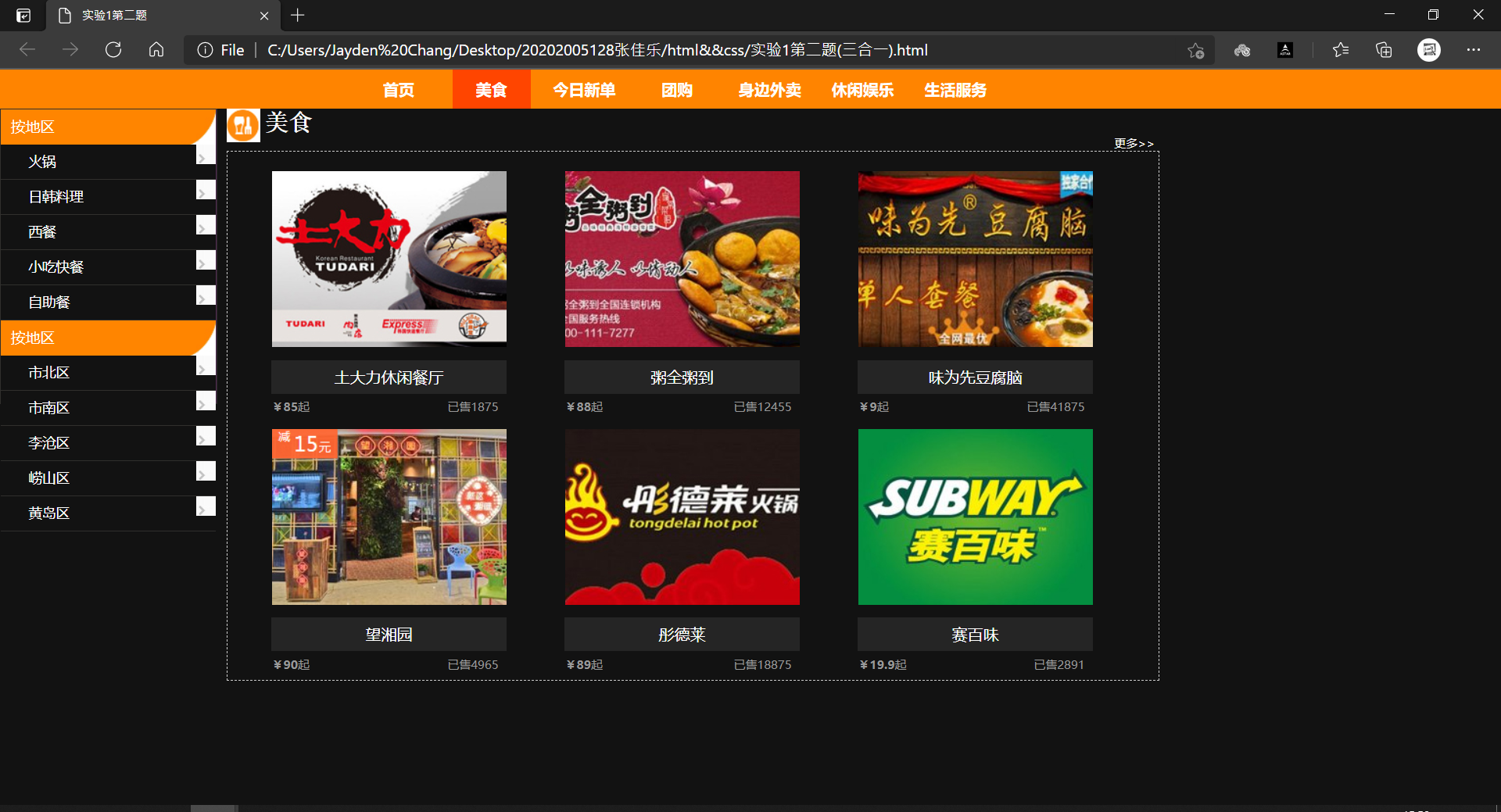Add this page to favorites star
Viewport: 1501px width, 812px height.
coord(1195,50)
